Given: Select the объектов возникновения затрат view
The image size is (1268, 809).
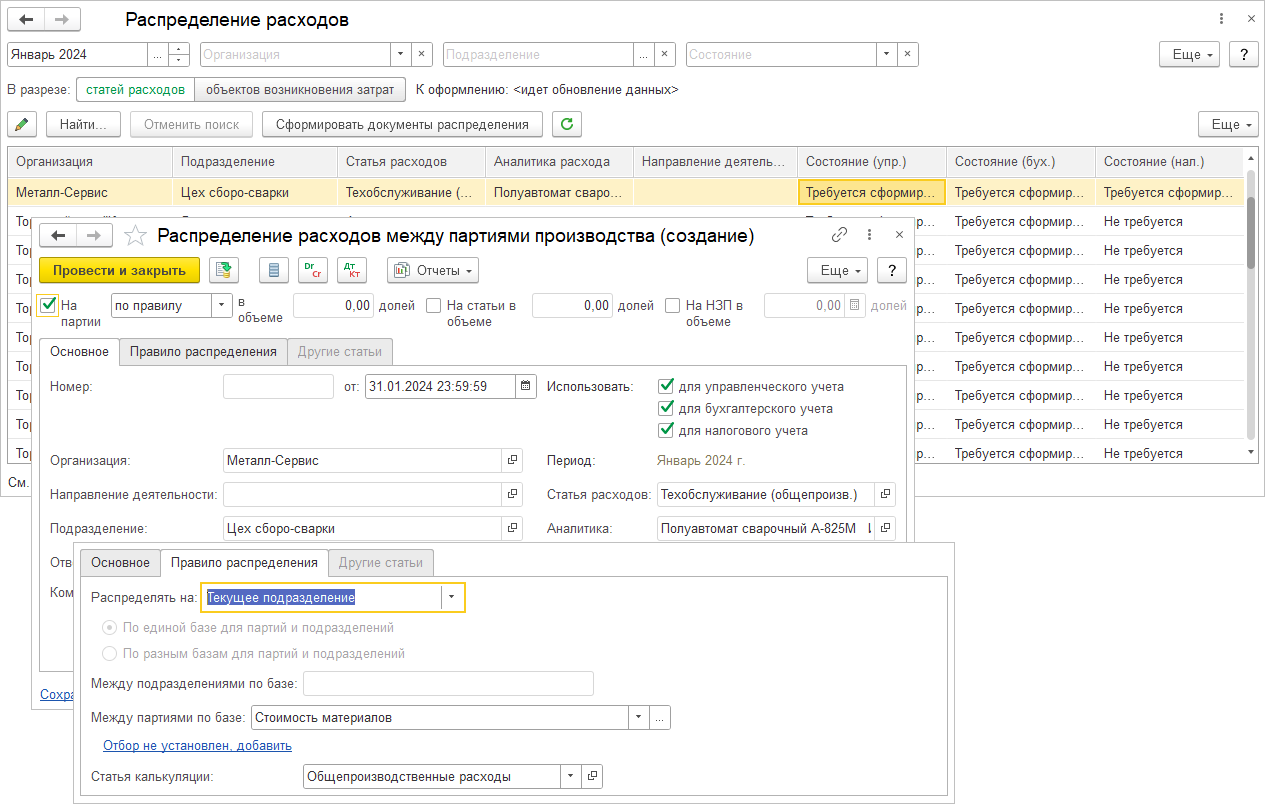Looking at the screenshot, I should click(300, 89).
